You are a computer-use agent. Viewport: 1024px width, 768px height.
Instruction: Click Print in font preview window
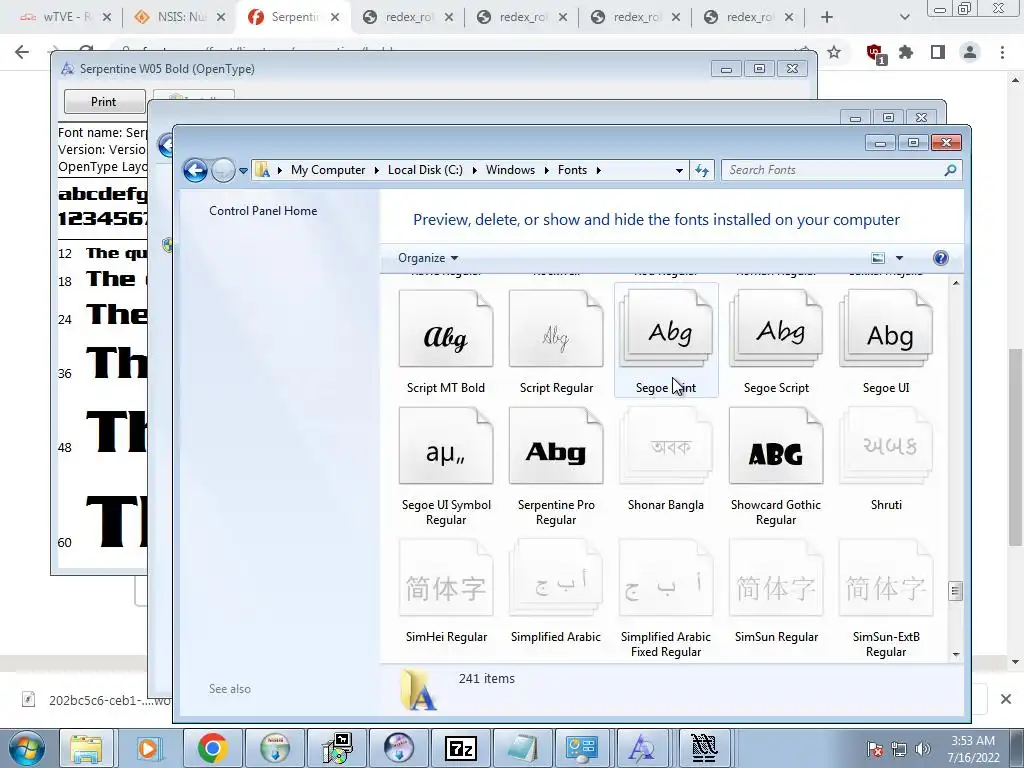click(104, 102)
